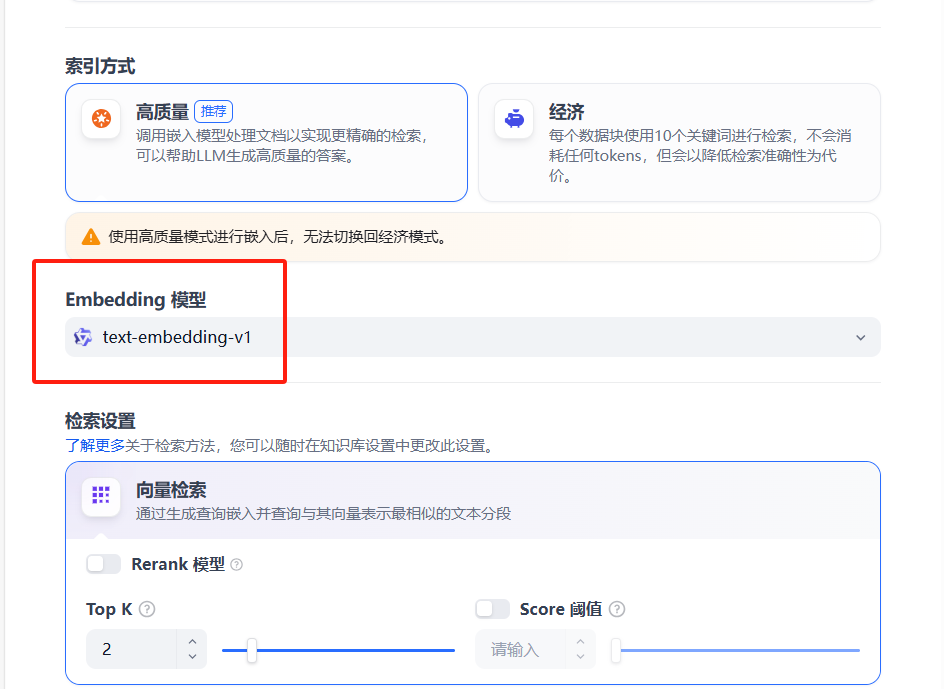Click the yellow warning triangle icon
The height and width of the screenshot is (689, 944).
pyautogui.click(x=91, y=237)
